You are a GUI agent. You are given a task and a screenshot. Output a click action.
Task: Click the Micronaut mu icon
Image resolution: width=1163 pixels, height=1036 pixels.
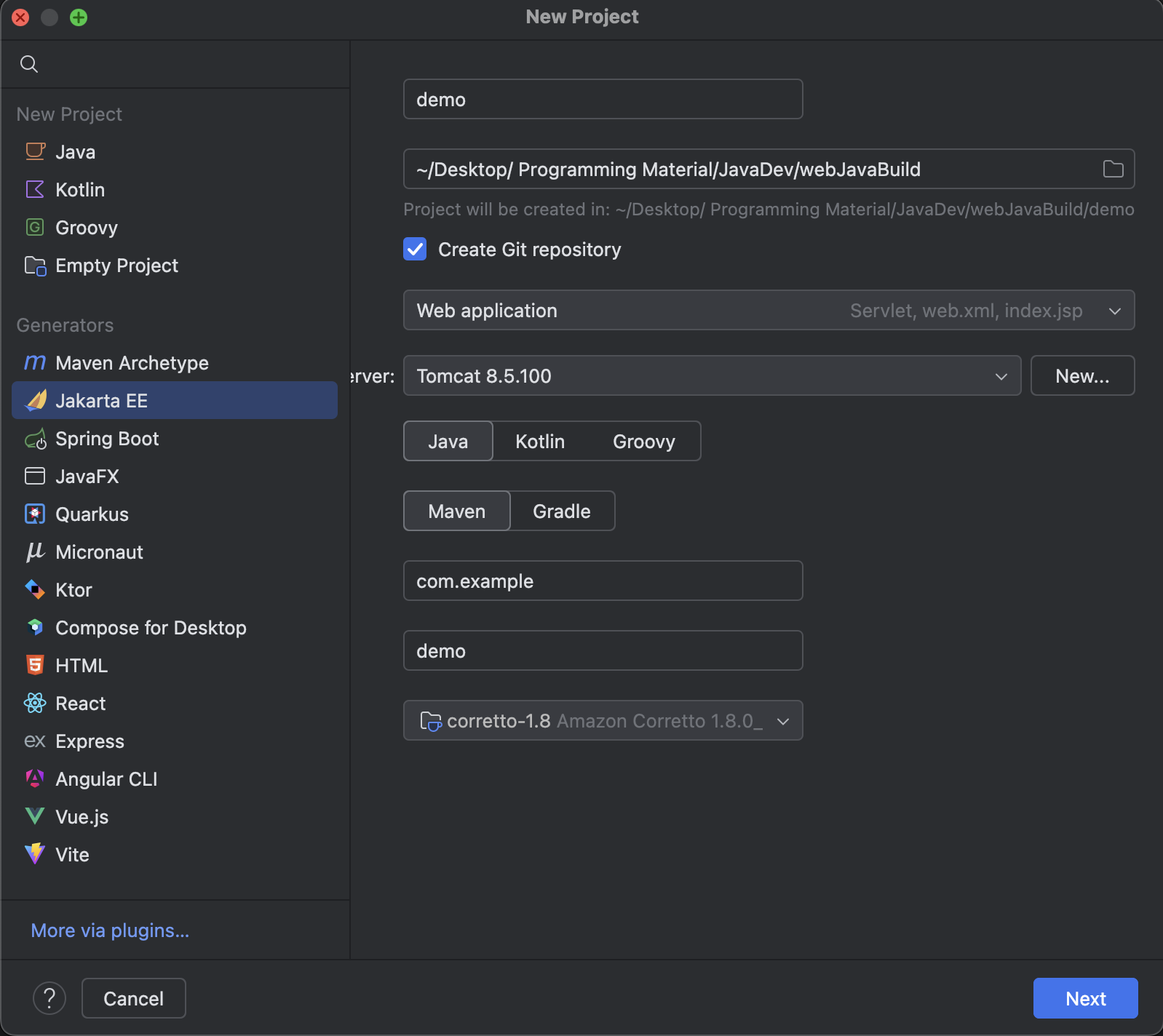tap(35, 552)
